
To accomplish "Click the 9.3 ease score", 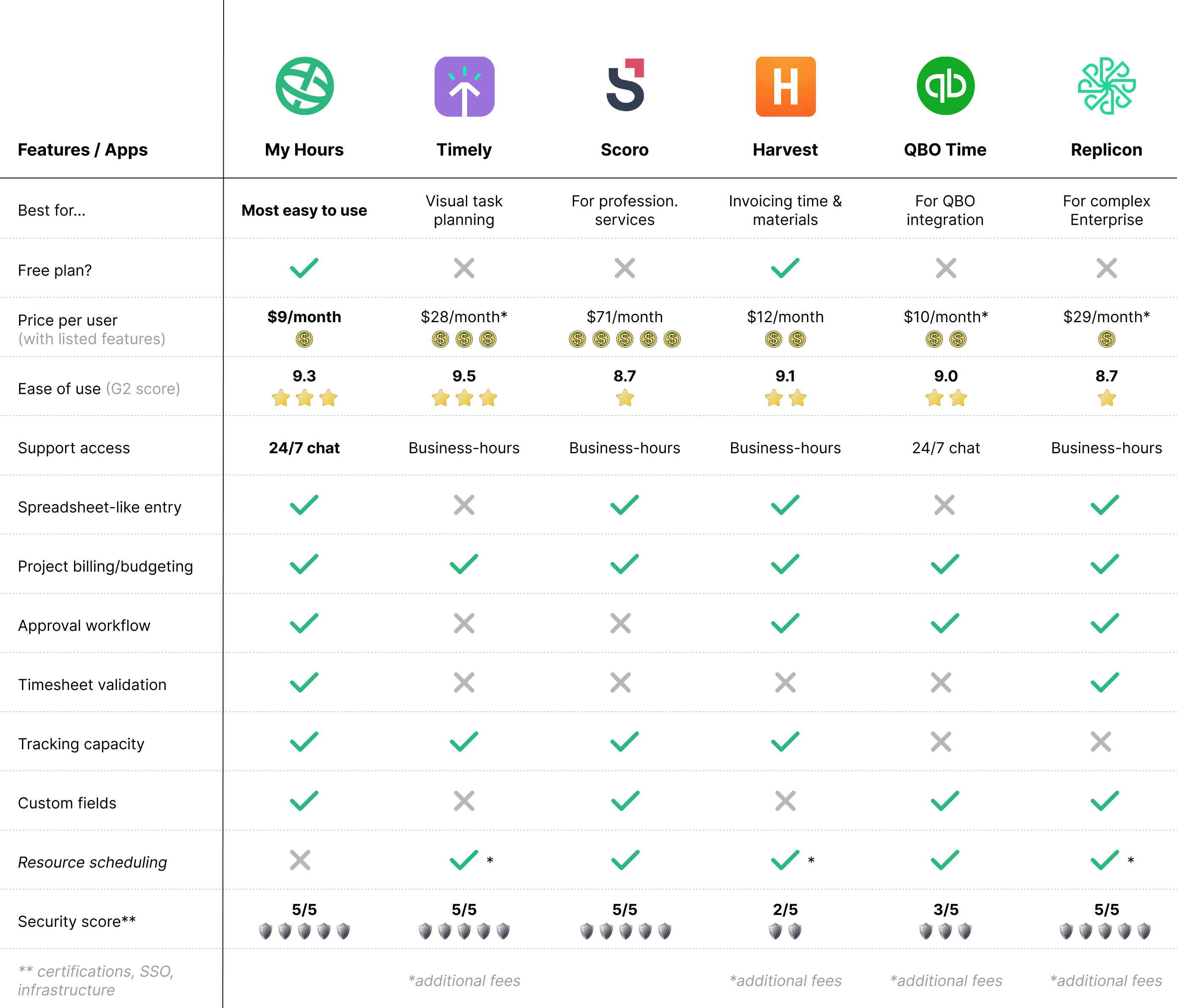I will point(304,375).
